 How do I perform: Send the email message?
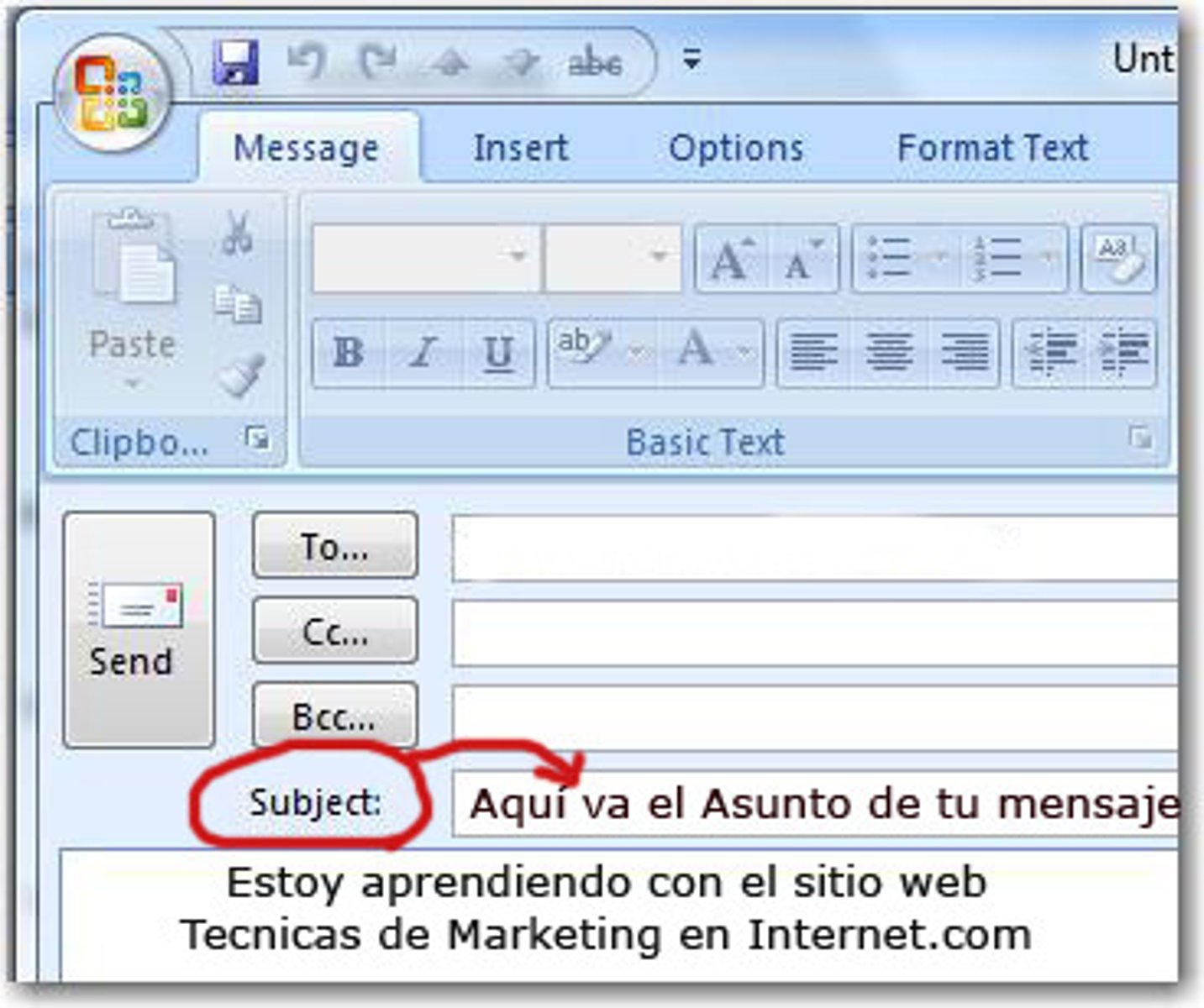139,630
